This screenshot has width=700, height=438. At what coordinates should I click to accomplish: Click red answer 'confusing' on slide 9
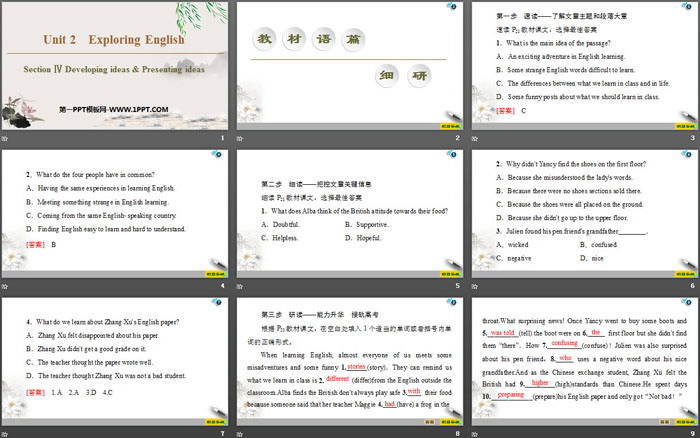(x=564, y=343)
